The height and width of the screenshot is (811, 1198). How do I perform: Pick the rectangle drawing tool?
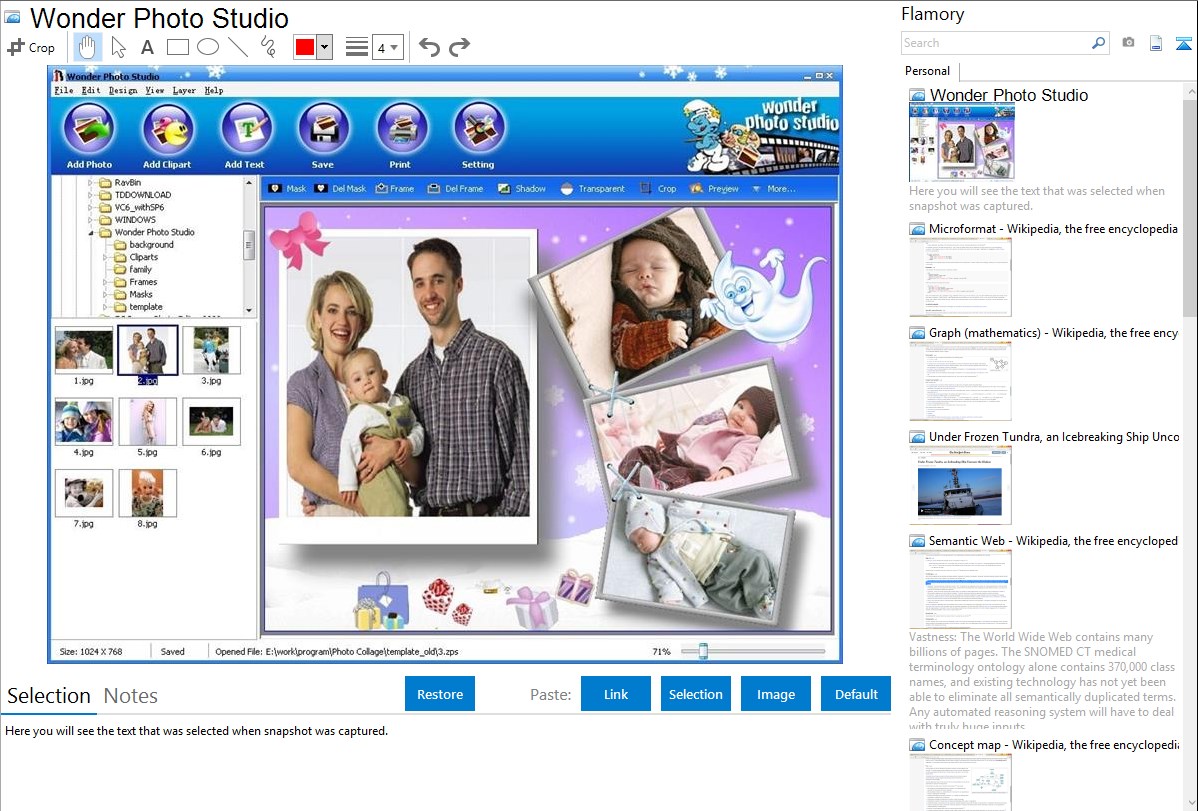click(177, 47)
